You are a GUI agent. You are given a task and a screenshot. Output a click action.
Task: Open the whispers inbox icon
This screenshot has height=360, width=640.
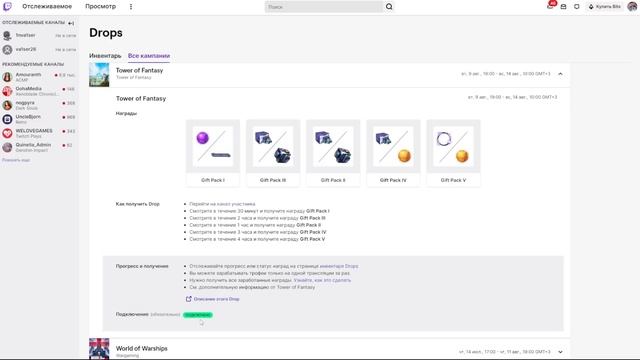click(563, 7)
